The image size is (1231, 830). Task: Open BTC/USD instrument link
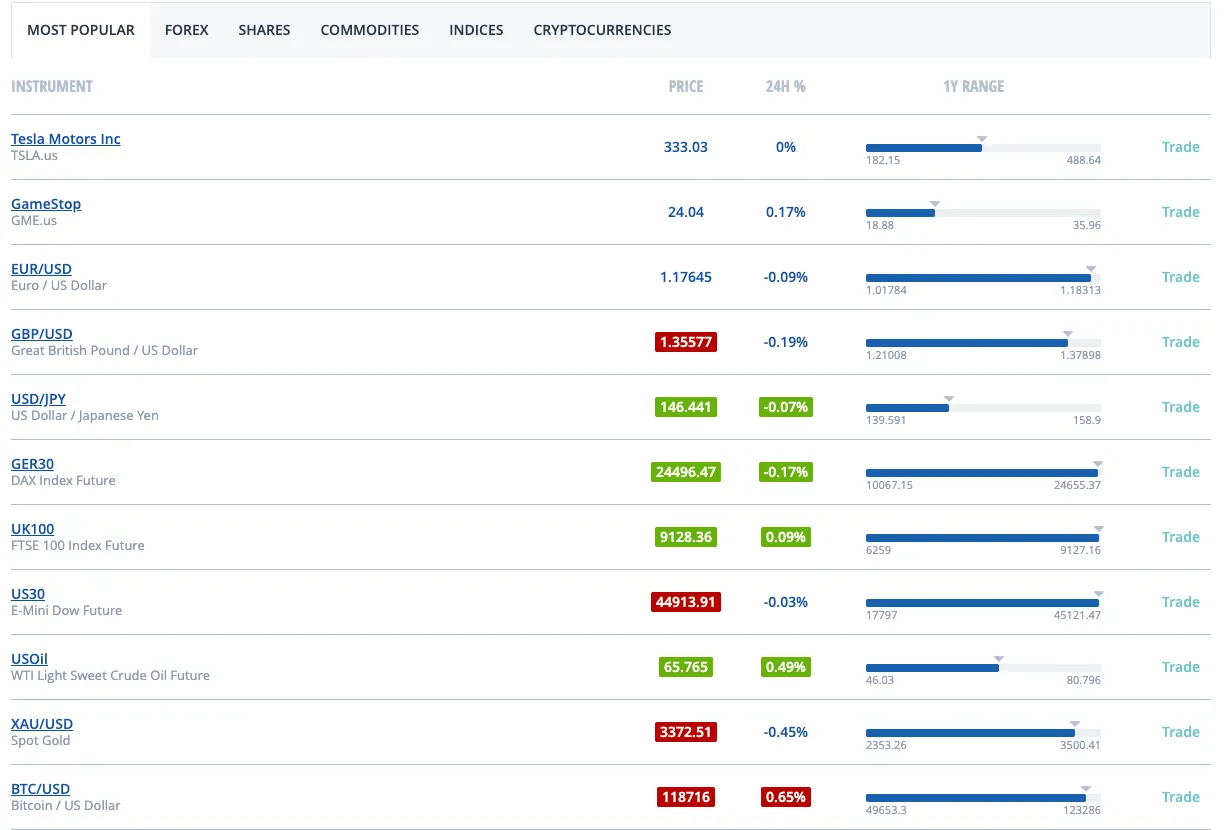tap(40, 789)
